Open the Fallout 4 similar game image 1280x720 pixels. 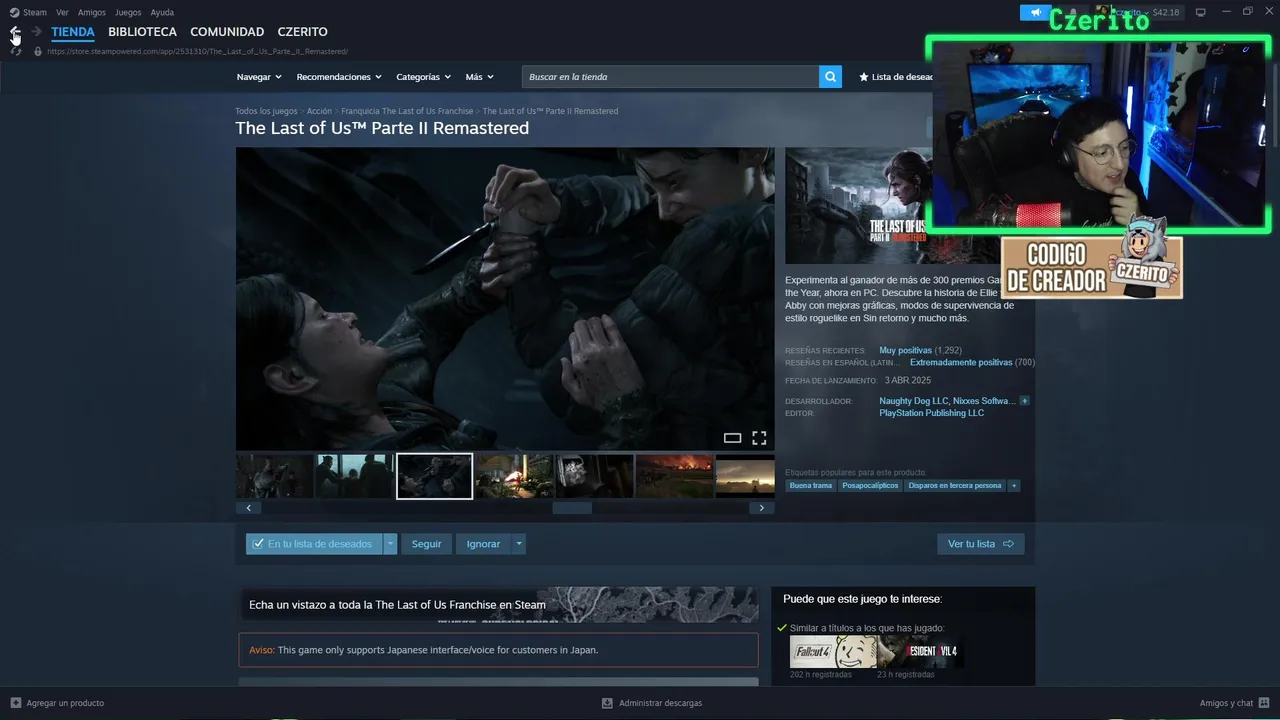click(833, 652)
